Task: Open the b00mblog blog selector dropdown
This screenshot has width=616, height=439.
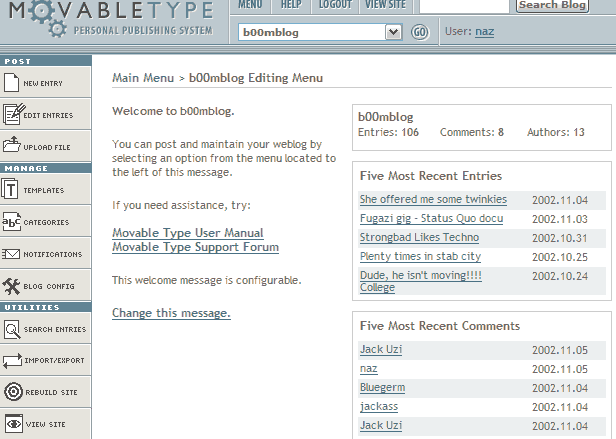Action: click(x=320, y=32)
